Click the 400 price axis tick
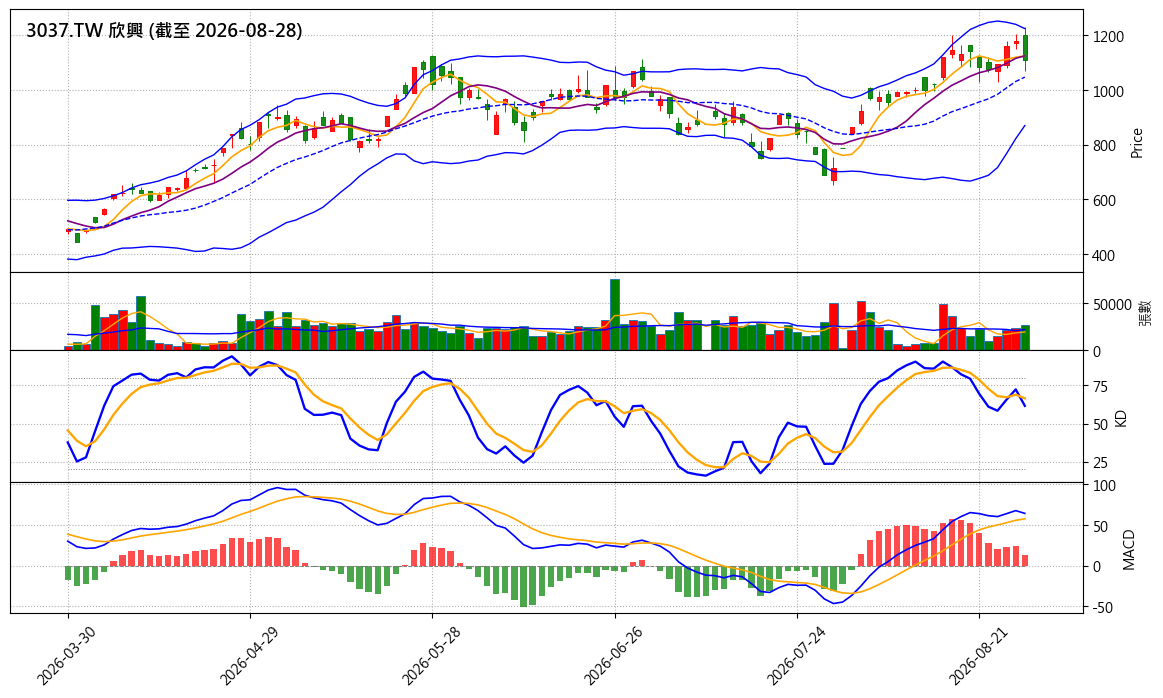This screenshot has width=1163, height=698. (1104, 255)
